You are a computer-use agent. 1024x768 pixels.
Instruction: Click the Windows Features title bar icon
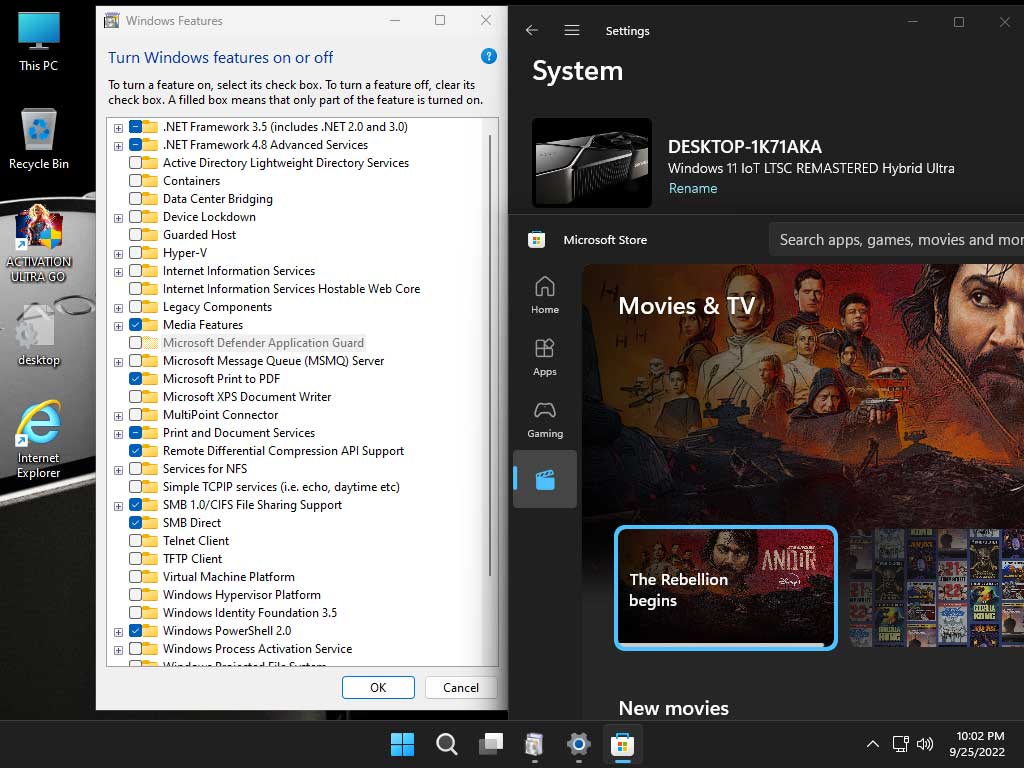112,21
